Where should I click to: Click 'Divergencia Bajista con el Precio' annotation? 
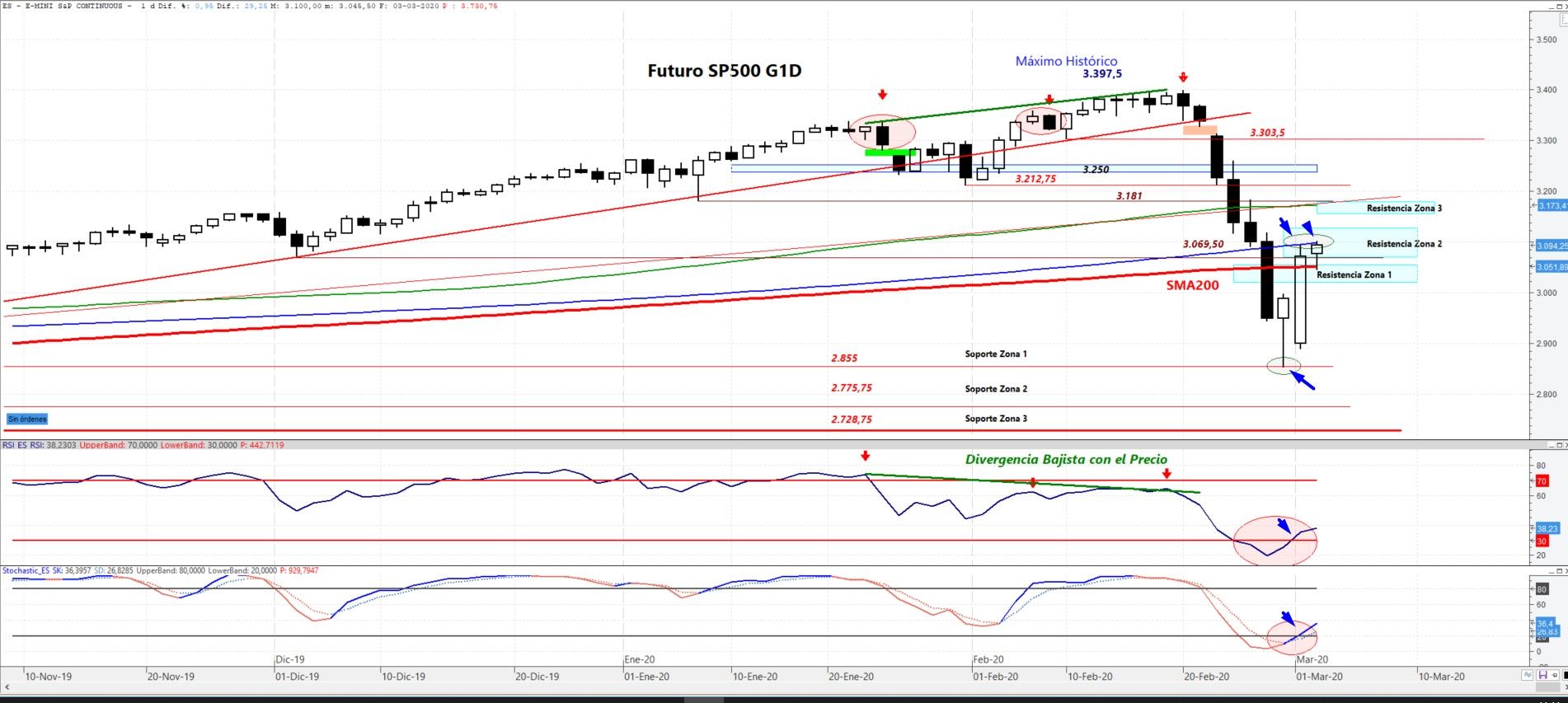1066,460
